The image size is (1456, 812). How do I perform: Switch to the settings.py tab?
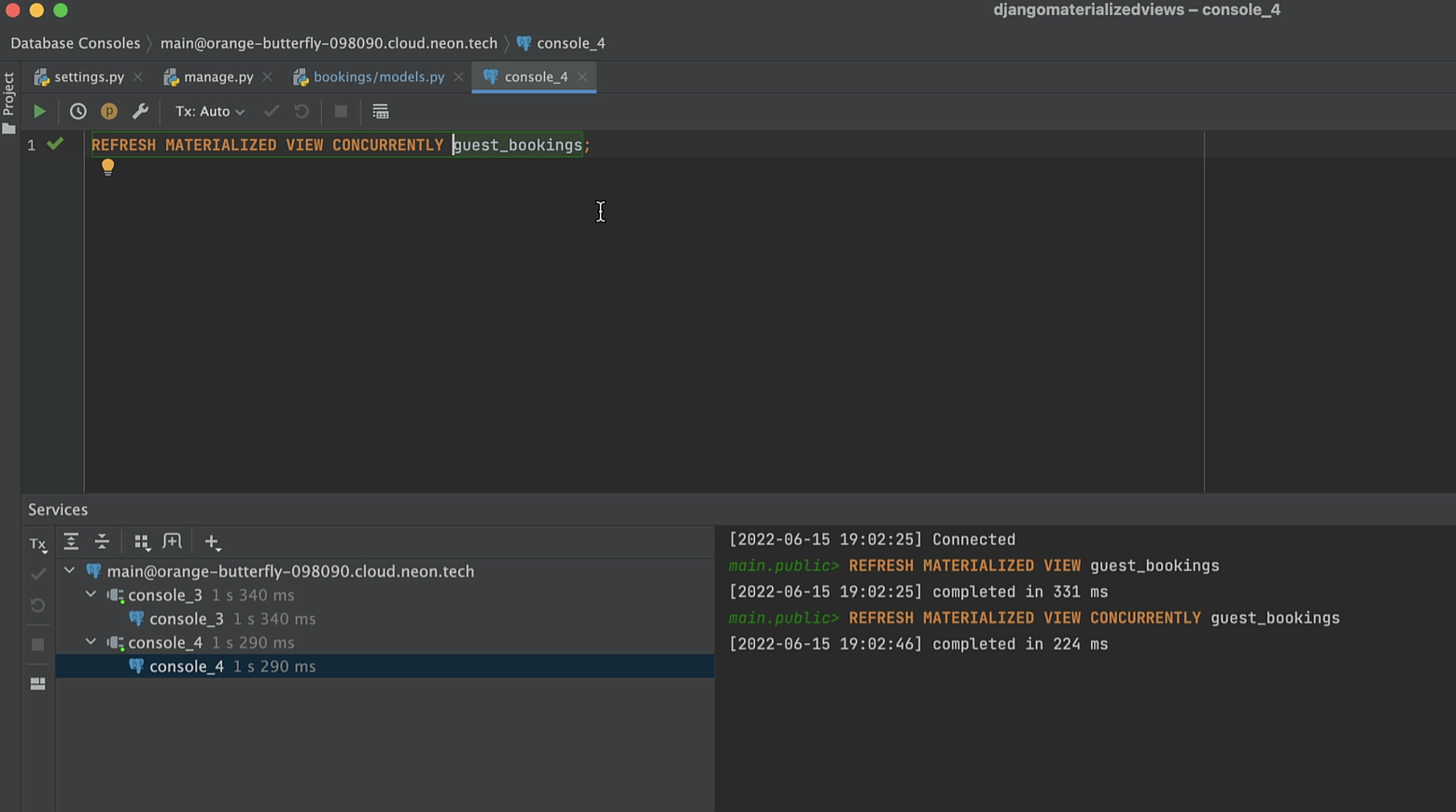coord(89,77)
